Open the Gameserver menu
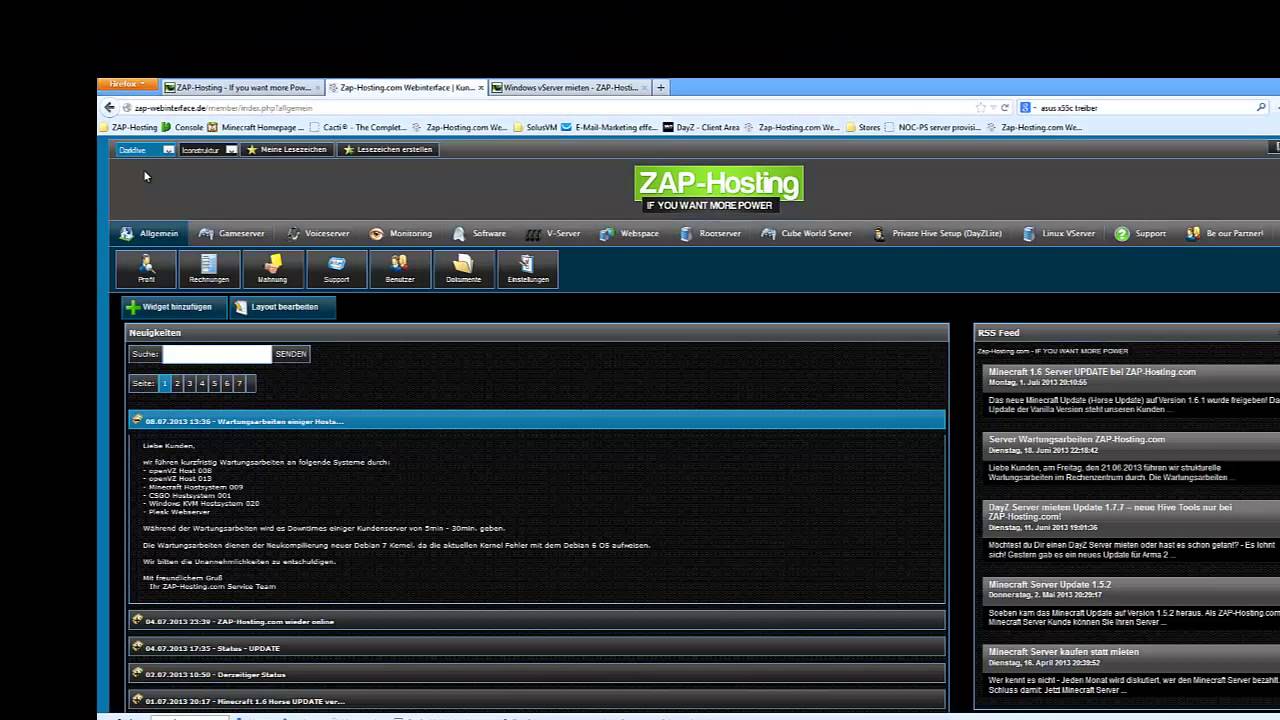Image resolution: width=1280 pixels, height=720 pixels. pyautogui.click(x=231, y=234)
